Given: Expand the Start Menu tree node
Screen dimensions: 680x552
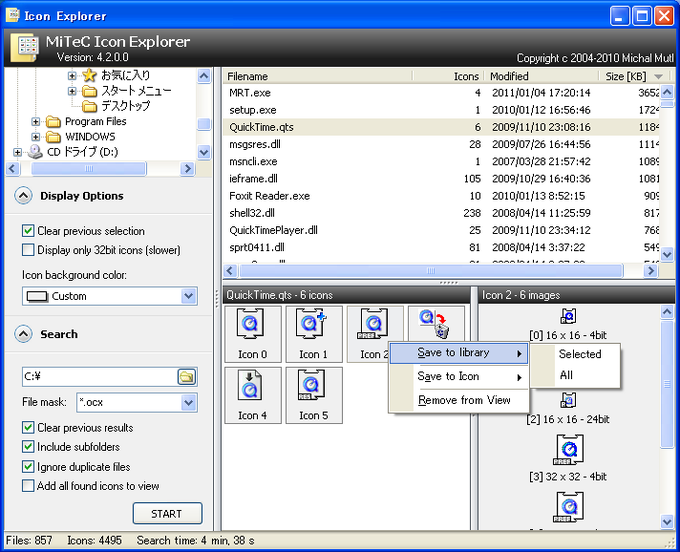Looking at the screenshot, I should click(x=72, y=91).
